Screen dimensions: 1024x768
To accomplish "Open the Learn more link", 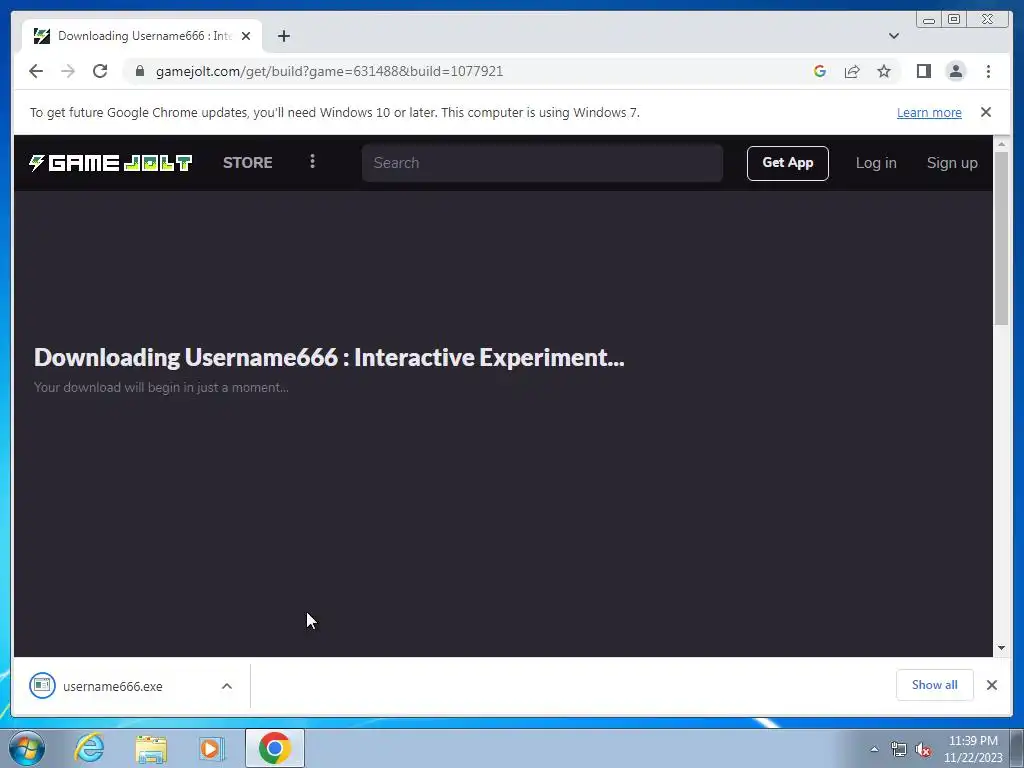I will [x=929, y=112].
